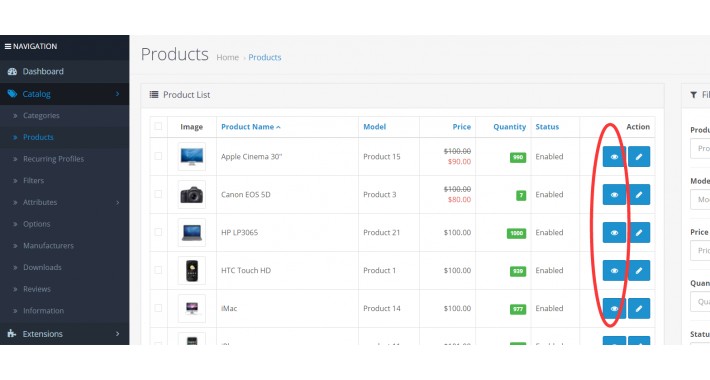Check the iMac row checkbox
Screen dimensions: 710x380
coord(158,308)
